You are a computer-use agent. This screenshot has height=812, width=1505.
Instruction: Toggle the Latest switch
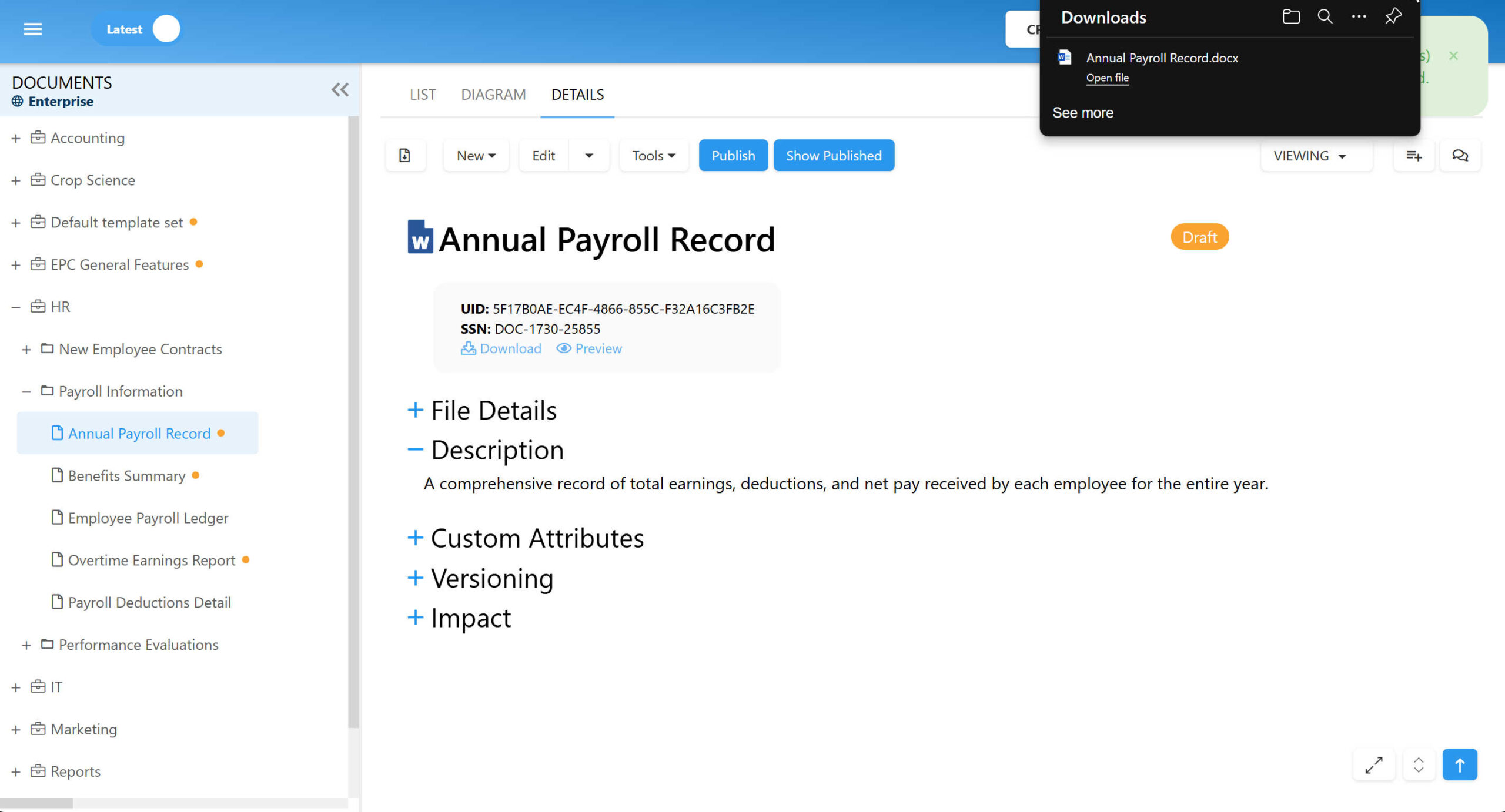166,29
